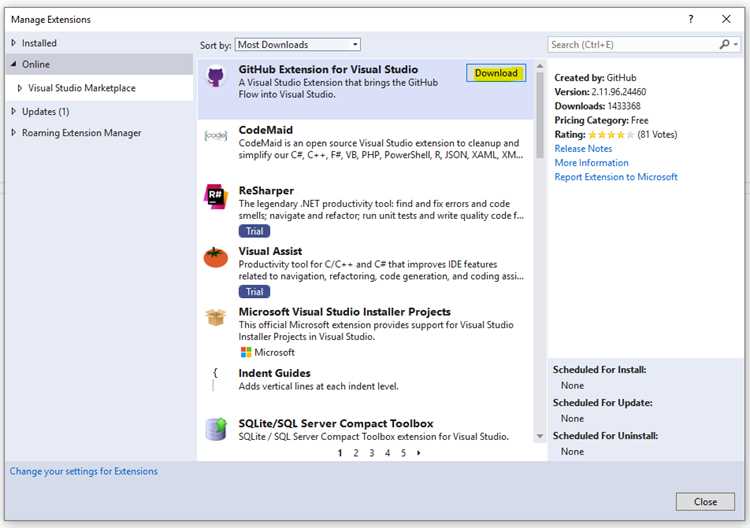
Task: Click the (81 Votes) text
Action: tap(657, 135)
